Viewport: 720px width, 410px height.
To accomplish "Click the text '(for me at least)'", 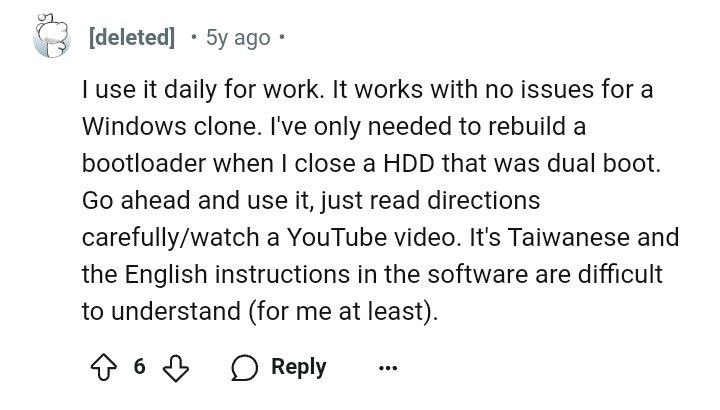I will (341, 312).
